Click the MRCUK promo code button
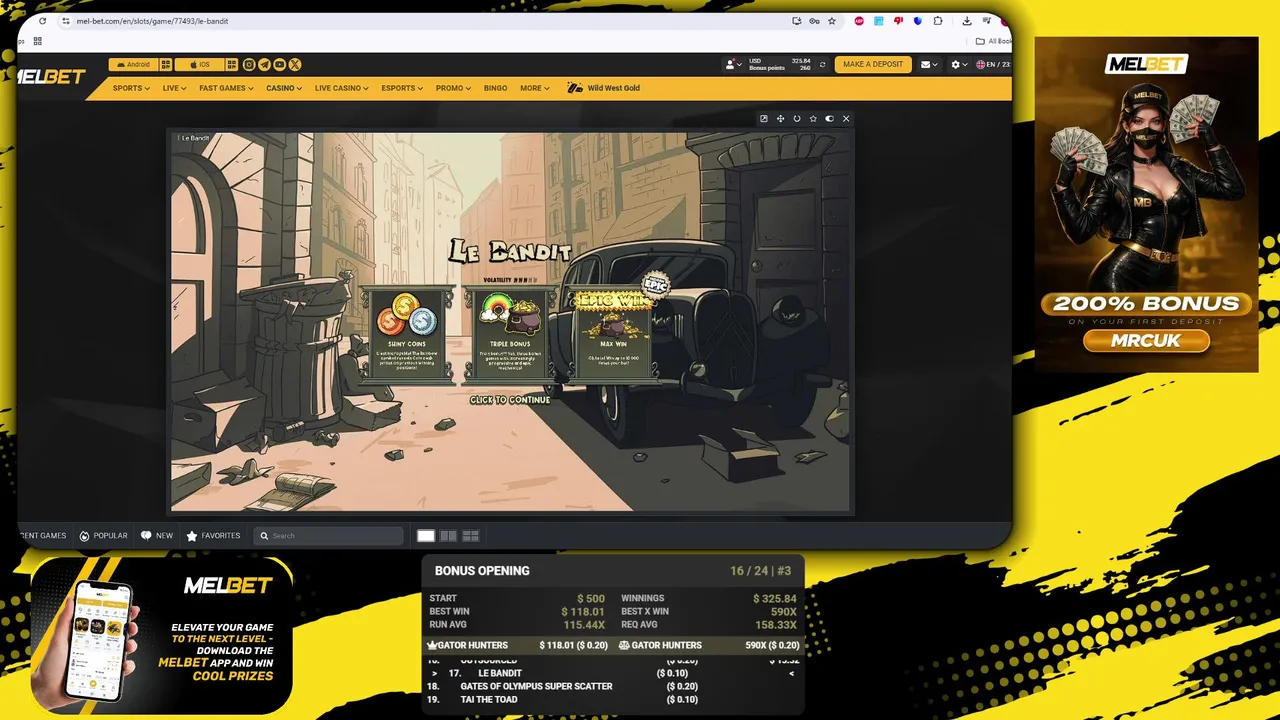 point(1146,341)
